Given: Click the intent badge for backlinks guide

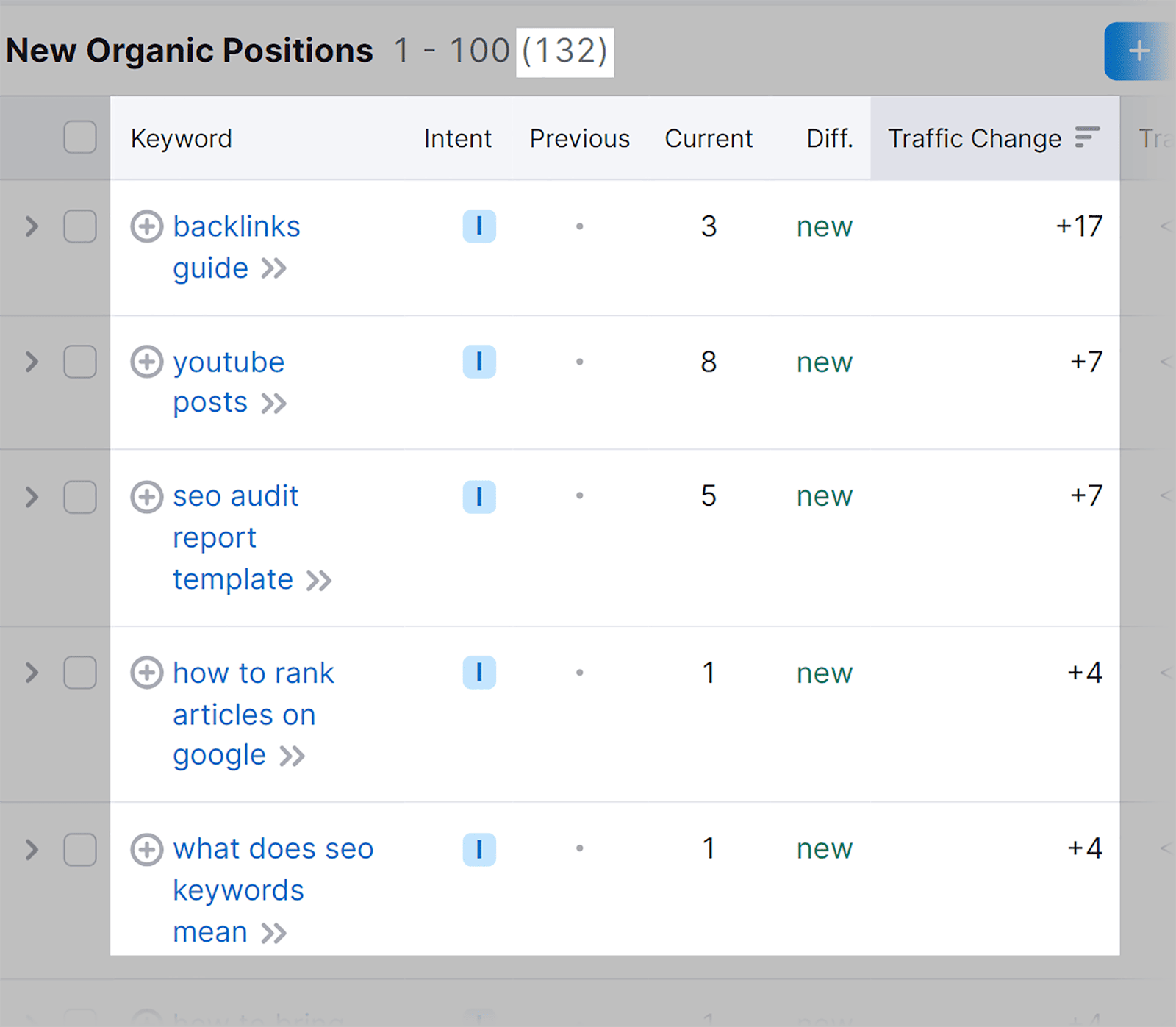Looking at the screenshot, I should click(x=479, y=226).
